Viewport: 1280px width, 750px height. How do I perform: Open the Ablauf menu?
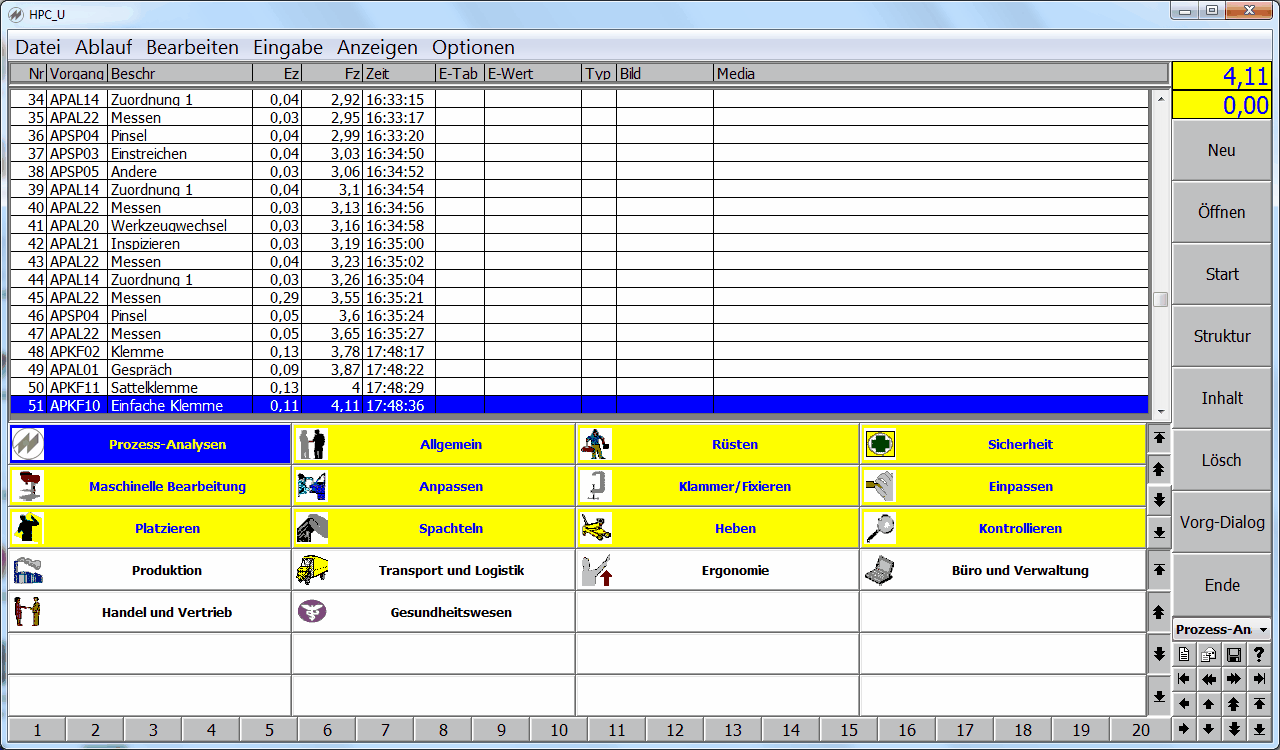tap(103, 47)
